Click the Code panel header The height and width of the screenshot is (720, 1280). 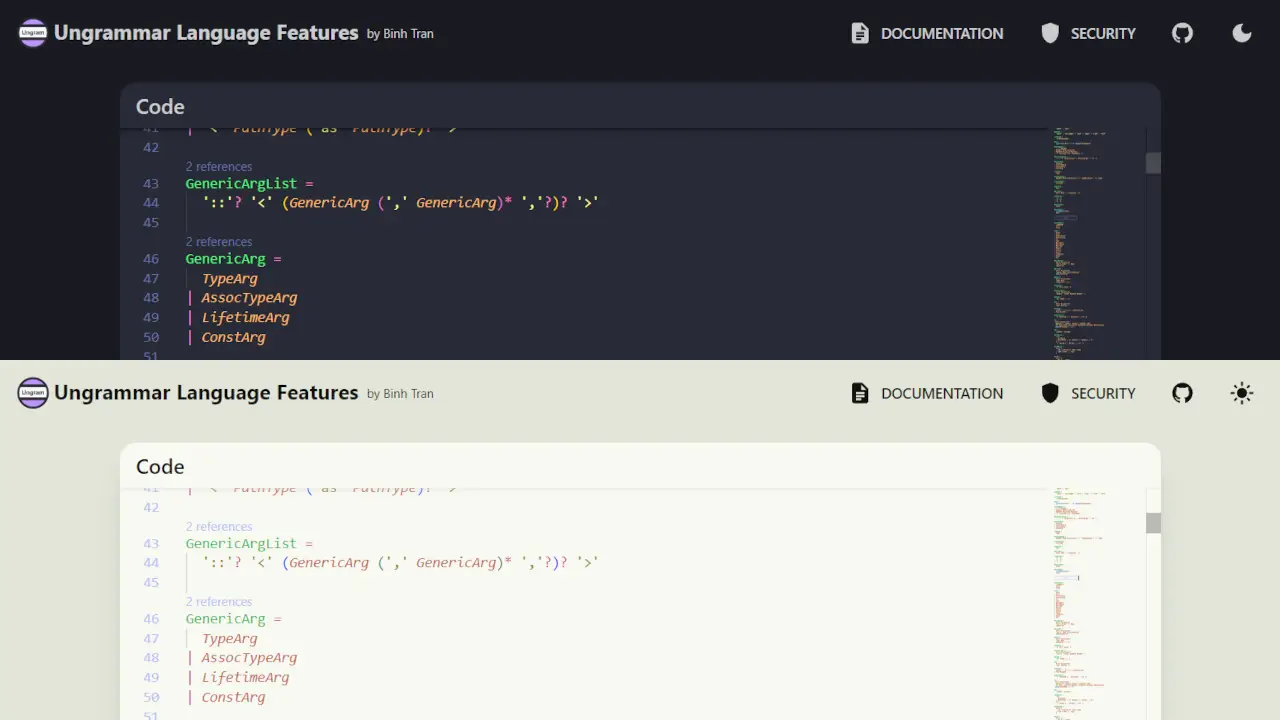[160, 106]
